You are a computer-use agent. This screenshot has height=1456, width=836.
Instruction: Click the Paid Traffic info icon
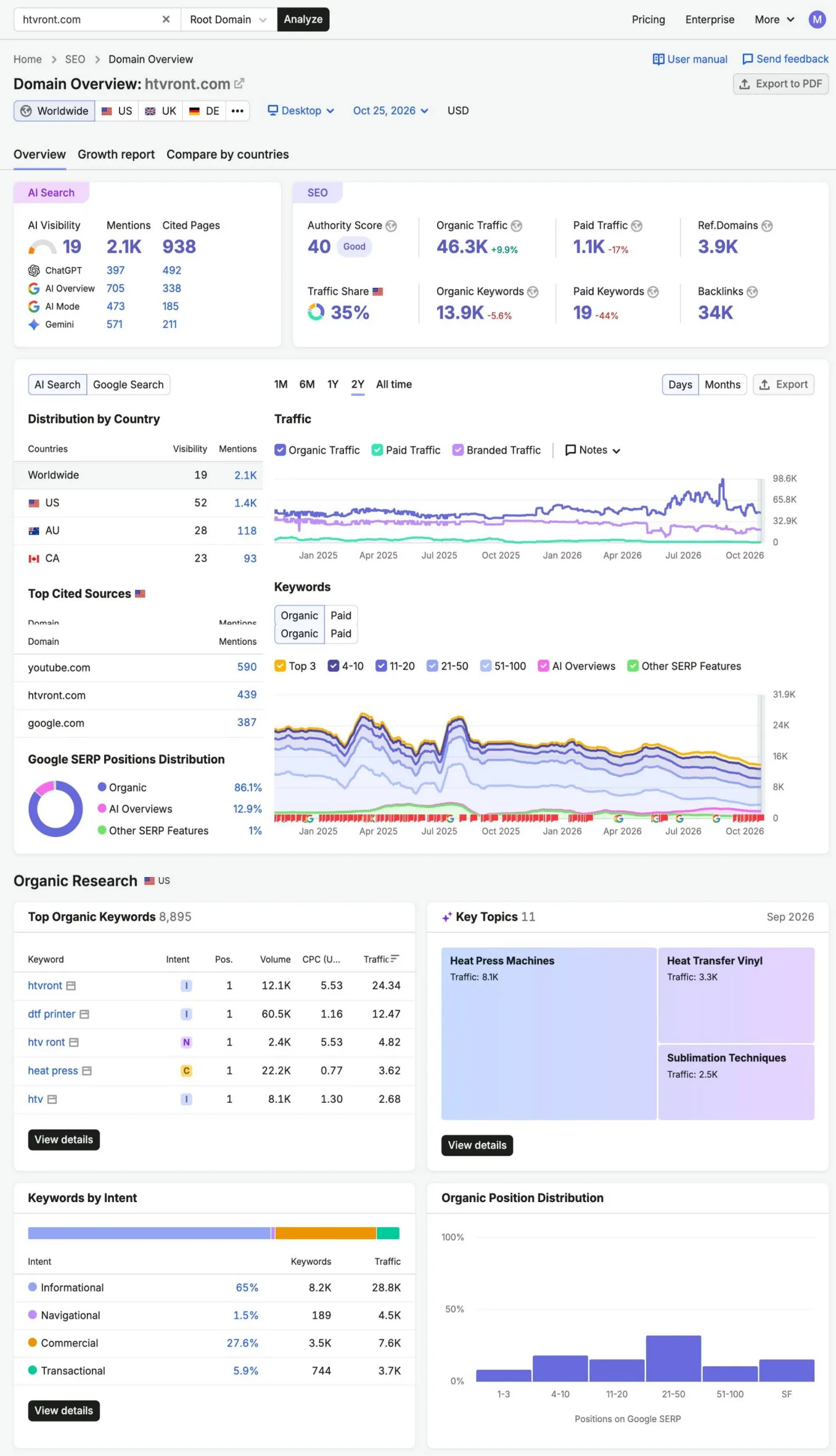[637, 226]
